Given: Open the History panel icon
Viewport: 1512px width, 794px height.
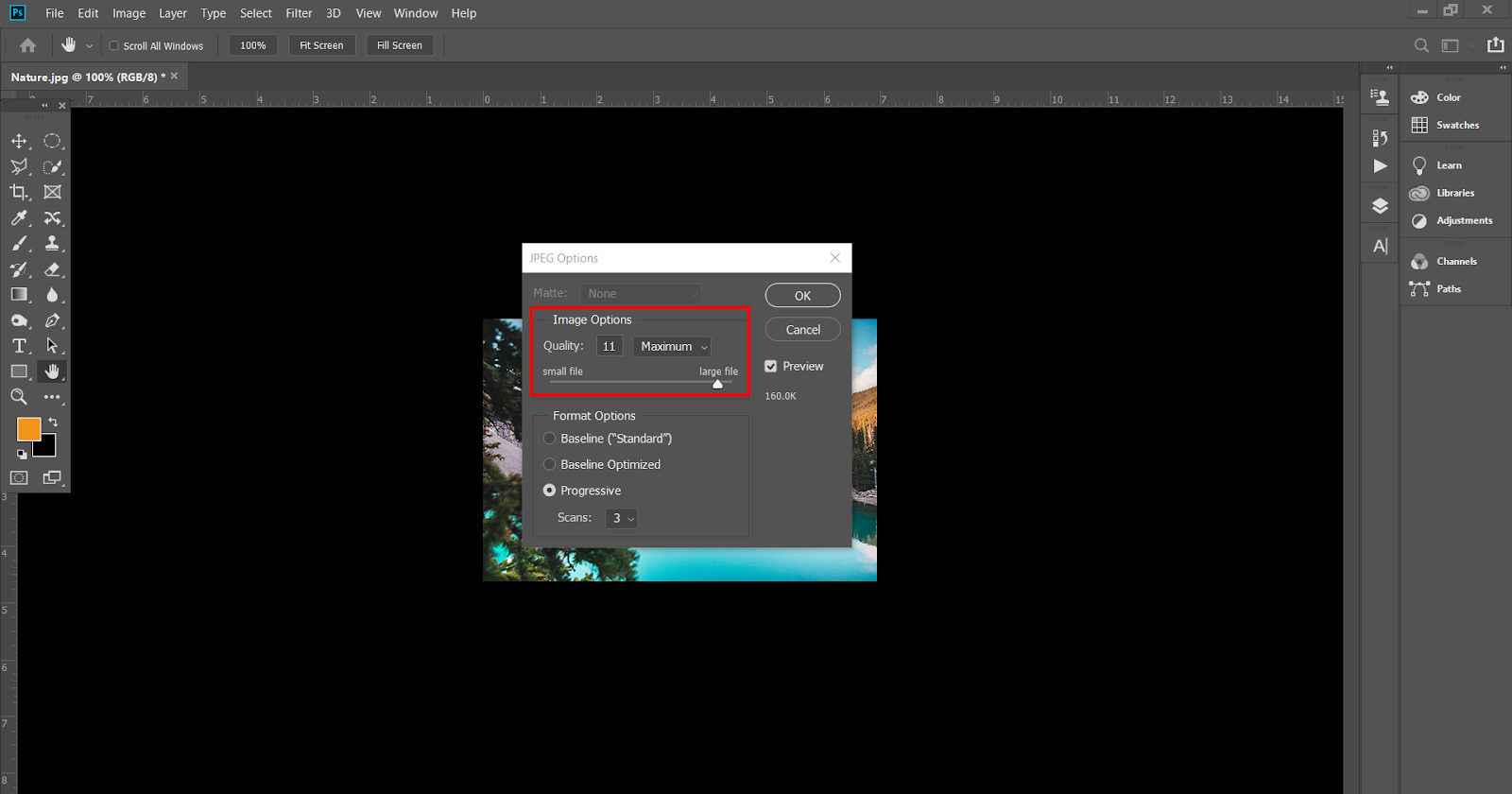Looking at the screenshot, I should point(1381,138).
